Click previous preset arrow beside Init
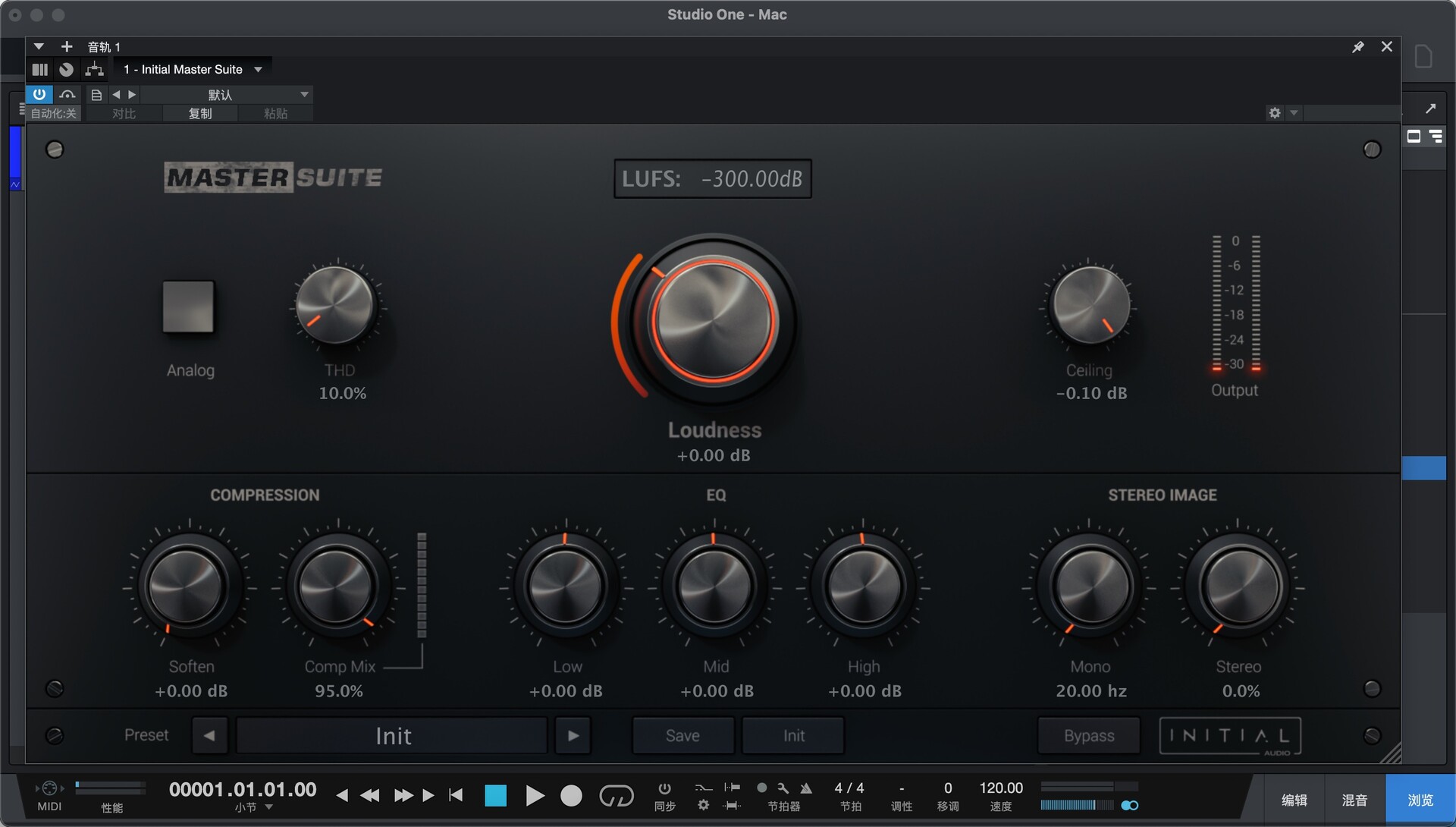Image resolution: width=1456 pixels, height=827 pixels. [x=209, y=736]
